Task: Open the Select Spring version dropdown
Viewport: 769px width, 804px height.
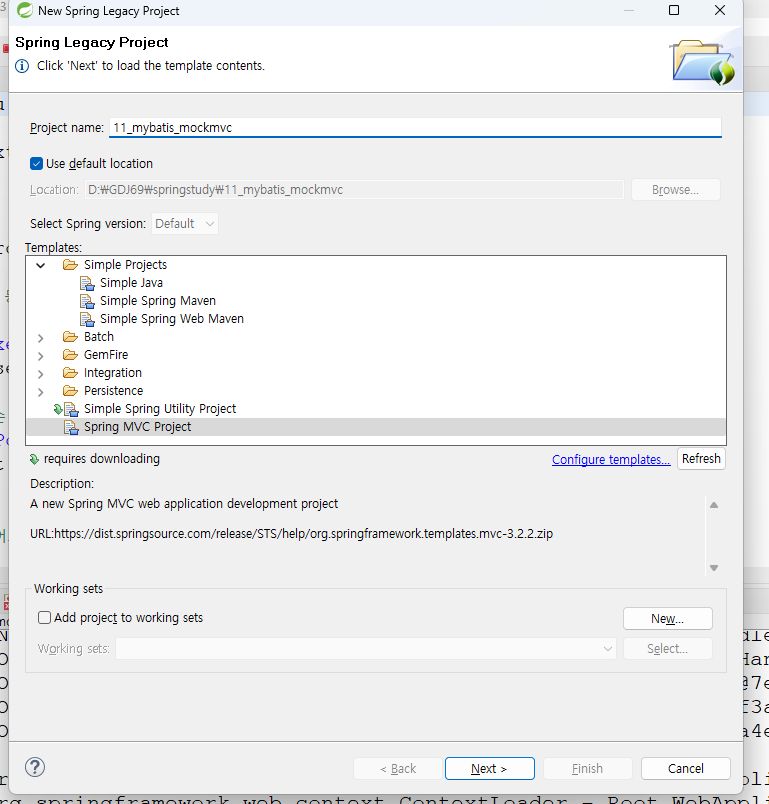Action: 185,224
